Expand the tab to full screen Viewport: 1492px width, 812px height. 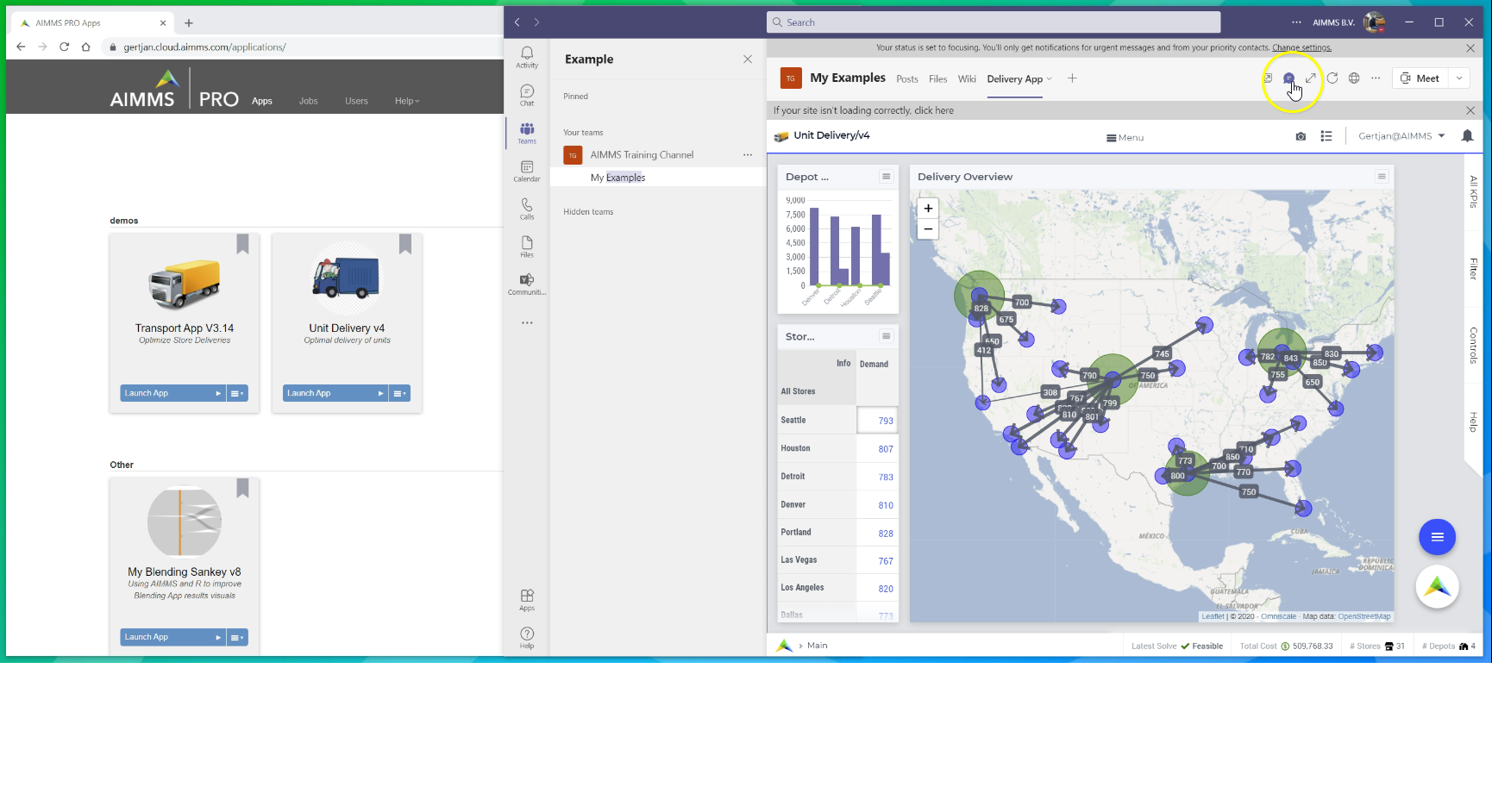(1310, 78)
